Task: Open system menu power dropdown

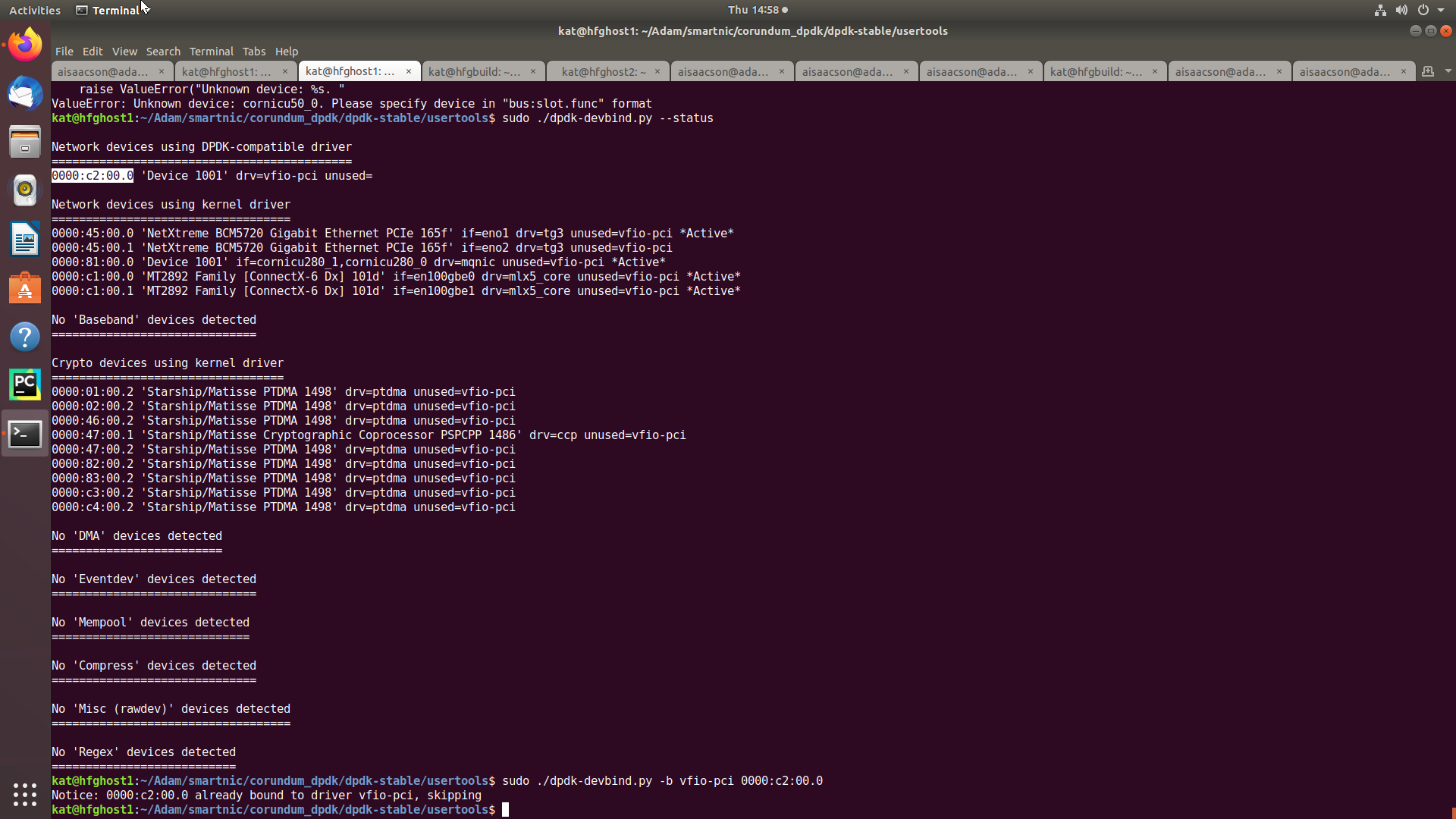Action: (x=1440, y=10)
